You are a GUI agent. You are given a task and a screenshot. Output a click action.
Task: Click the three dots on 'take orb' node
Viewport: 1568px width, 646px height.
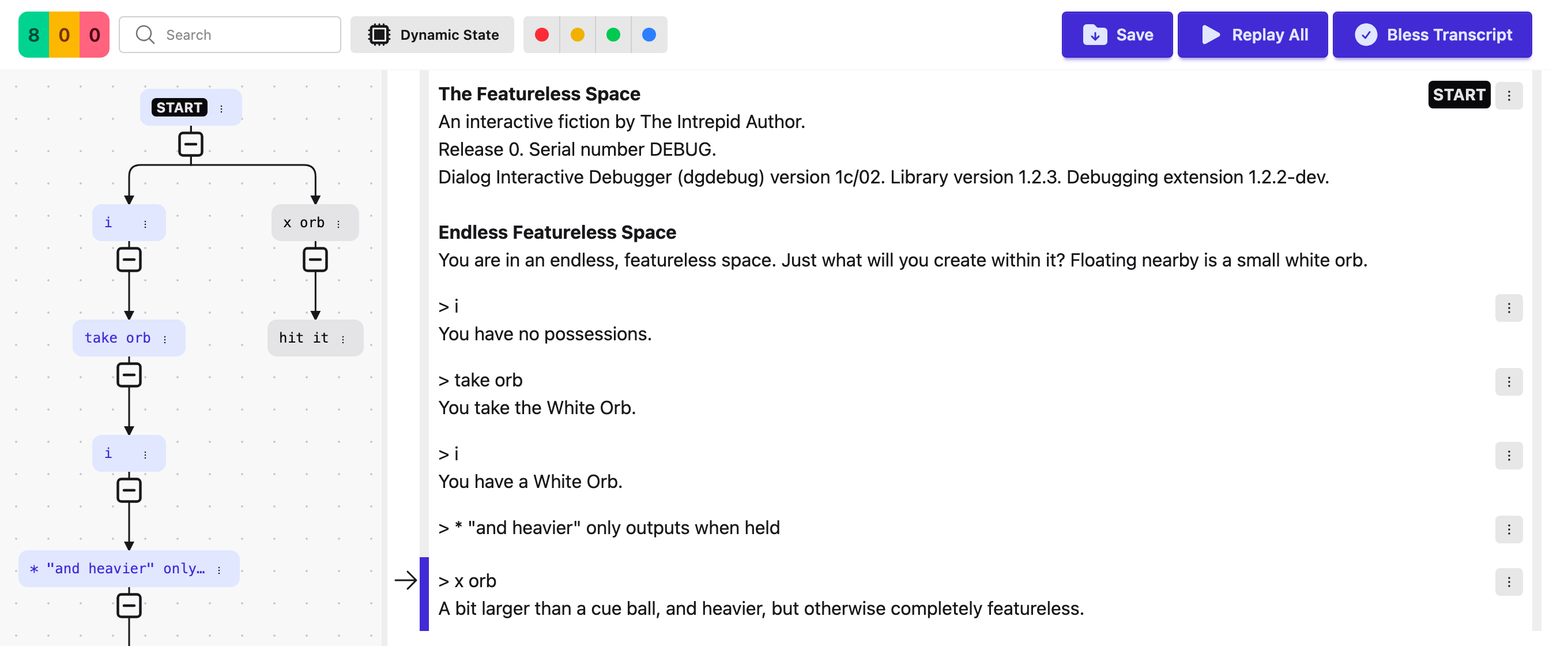[x=165, y=339]
